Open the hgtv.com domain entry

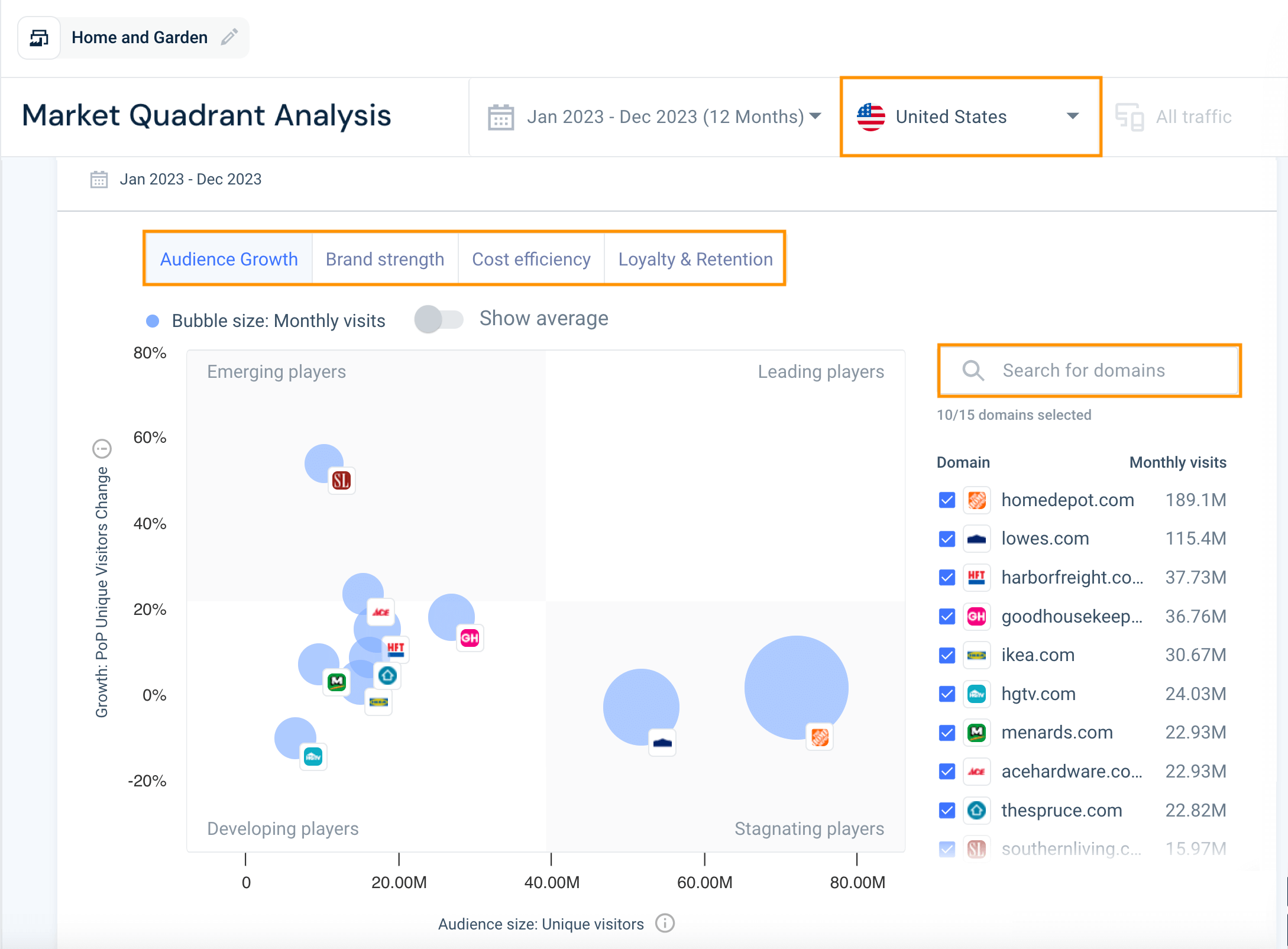click(1038, 694)
